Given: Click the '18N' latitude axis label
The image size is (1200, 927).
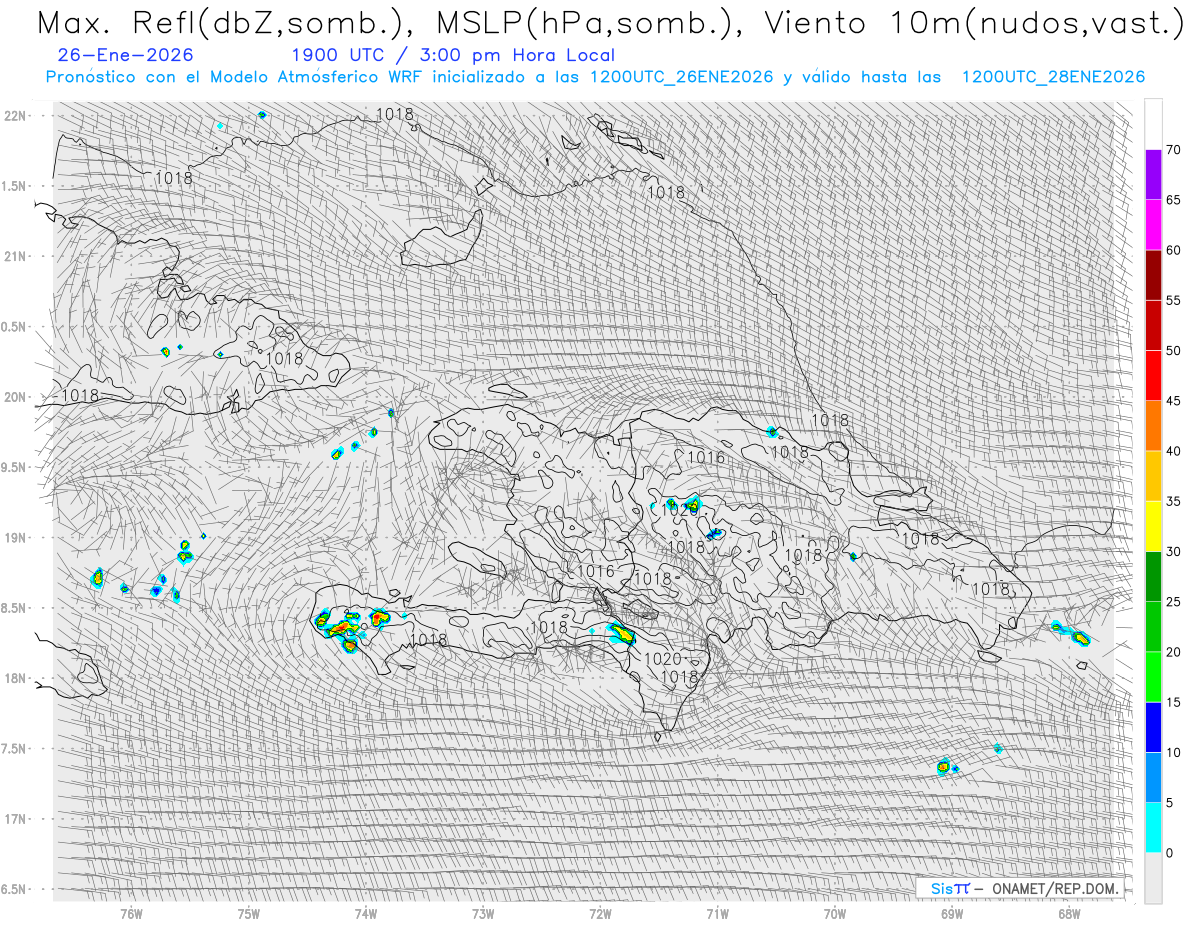Looking at the screenshot, I should (x=16, y=678).
